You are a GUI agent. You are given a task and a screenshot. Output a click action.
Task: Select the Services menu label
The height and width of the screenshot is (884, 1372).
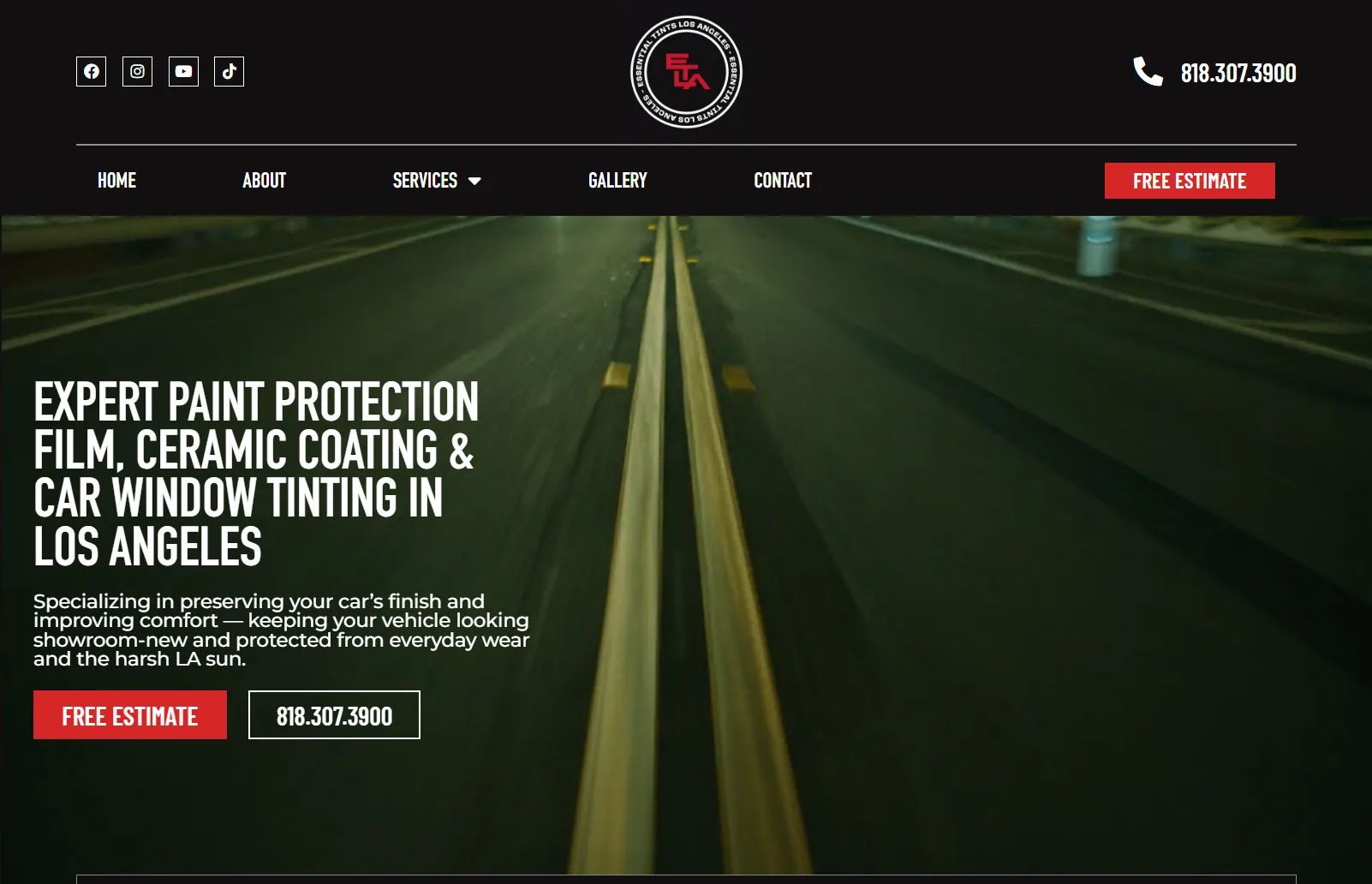click(x=425, y=181)
